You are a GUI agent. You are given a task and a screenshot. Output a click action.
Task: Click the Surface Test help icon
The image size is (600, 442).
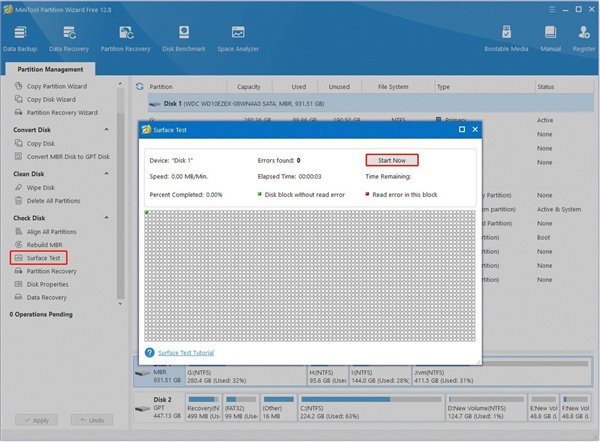[x=150, y=352]
